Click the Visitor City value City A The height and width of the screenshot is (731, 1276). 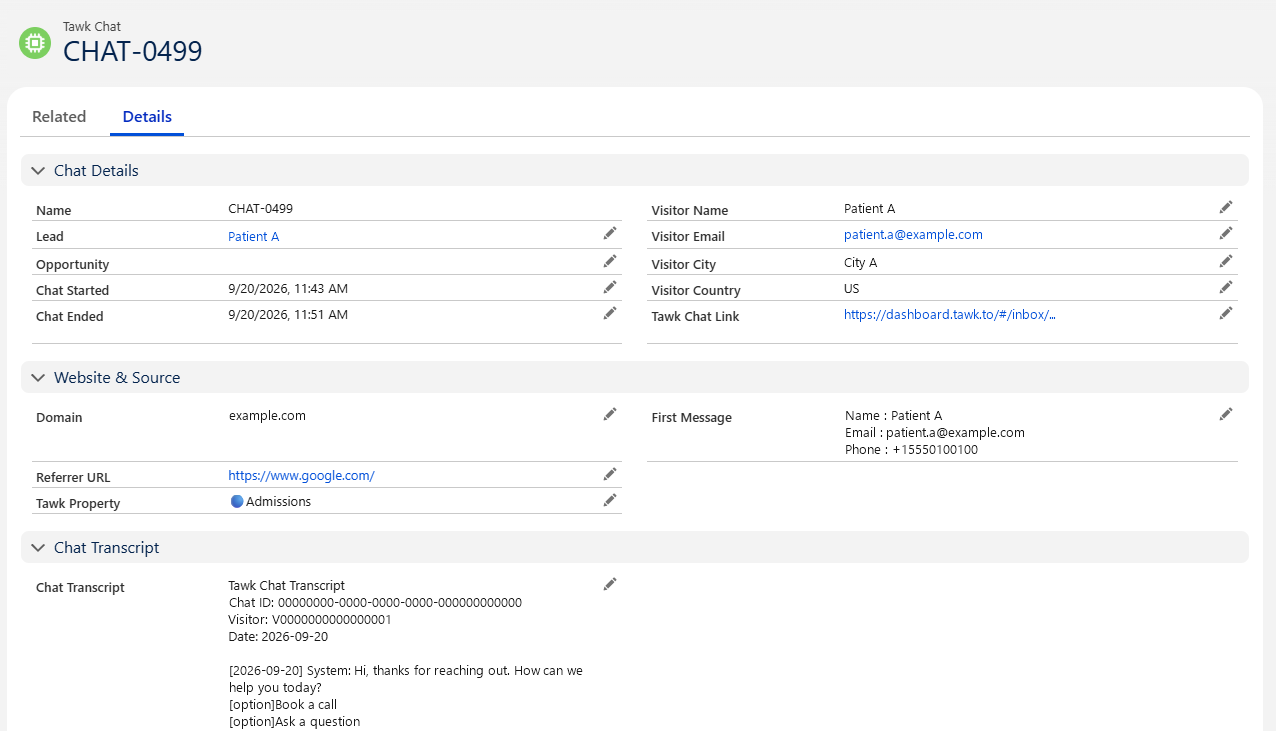[x=860, y=263]
